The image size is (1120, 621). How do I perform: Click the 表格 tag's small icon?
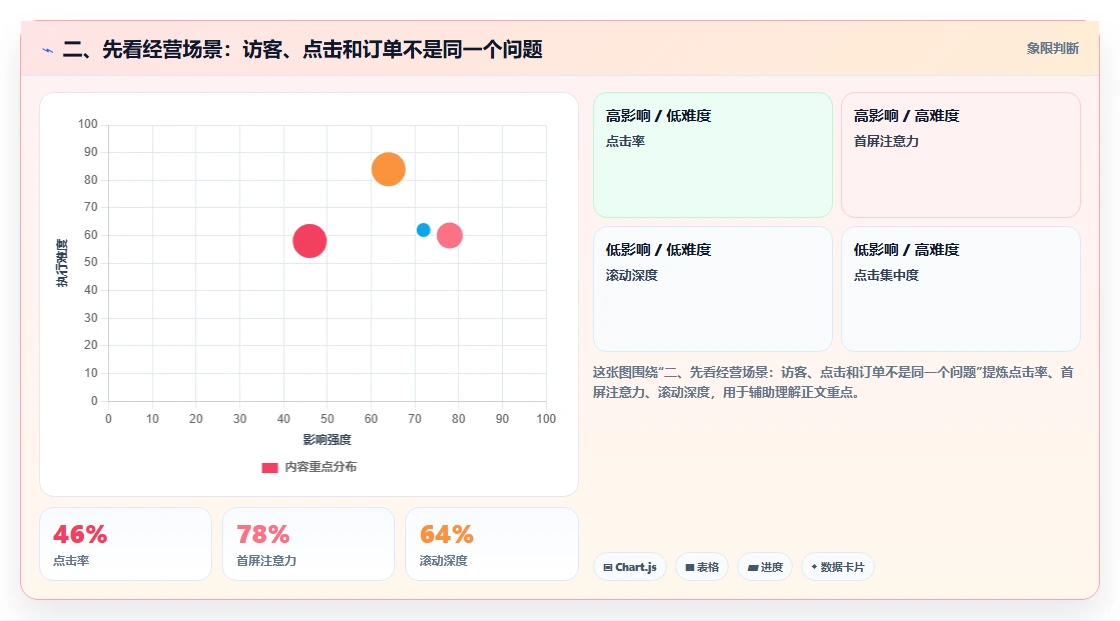[690, 567]
